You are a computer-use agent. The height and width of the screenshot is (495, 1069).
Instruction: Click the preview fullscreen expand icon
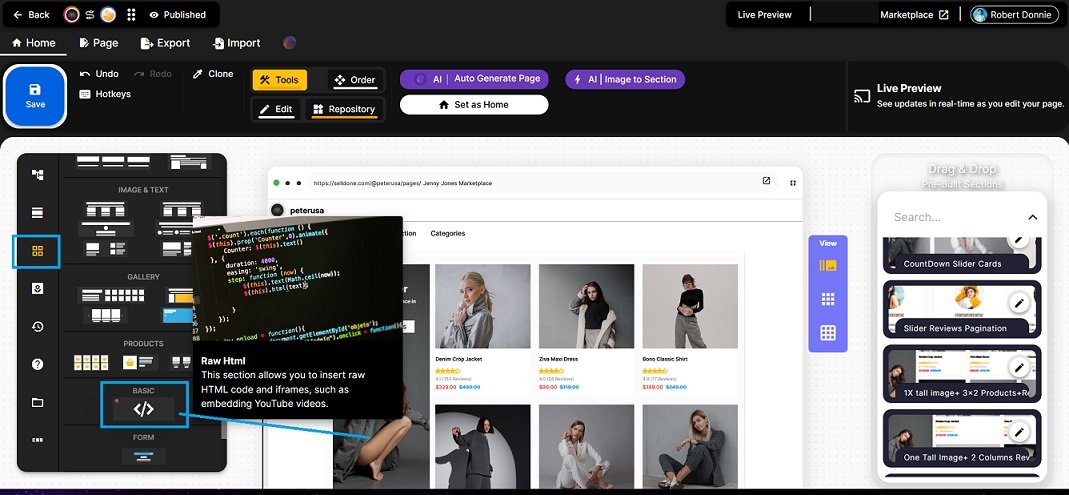point(793,183)
